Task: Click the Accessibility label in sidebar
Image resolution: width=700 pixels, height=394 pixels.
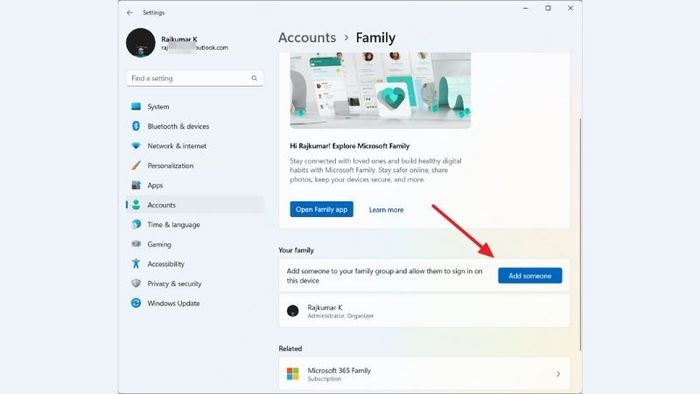Action: point(166,264)
